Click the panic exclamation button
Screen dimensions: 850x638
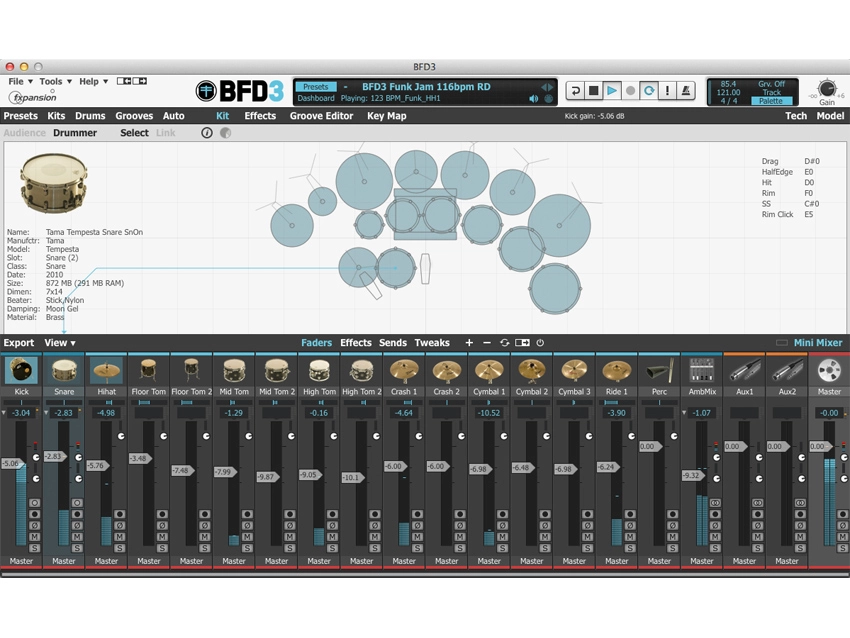667,91
